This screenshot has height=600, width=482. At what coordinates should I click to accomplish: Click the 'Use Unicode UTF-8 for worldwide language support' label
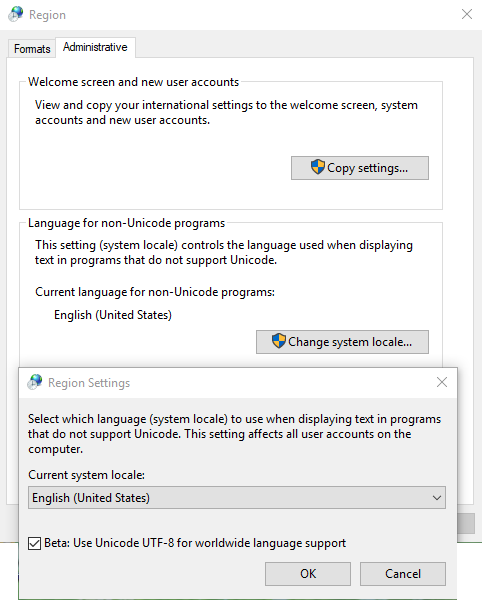pyautogui.click(x=209, y=543)
